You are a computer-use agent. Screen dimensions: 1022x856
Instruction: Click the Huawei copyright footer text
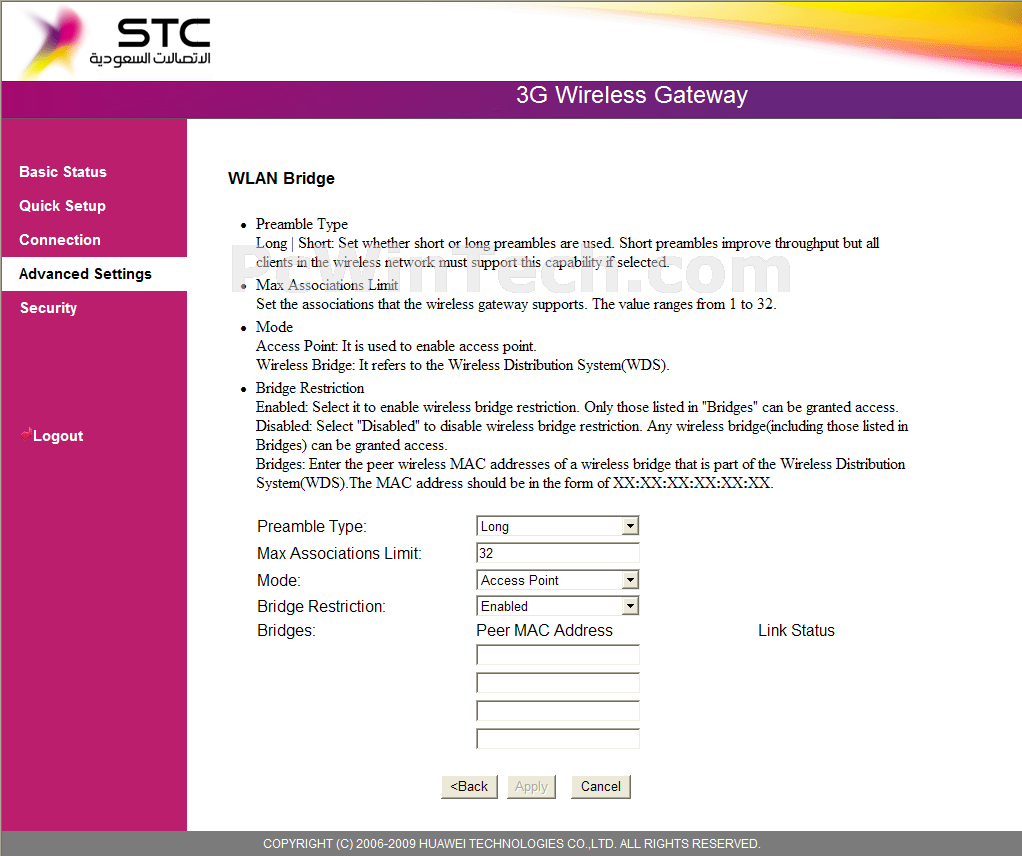tap(512, 844)
